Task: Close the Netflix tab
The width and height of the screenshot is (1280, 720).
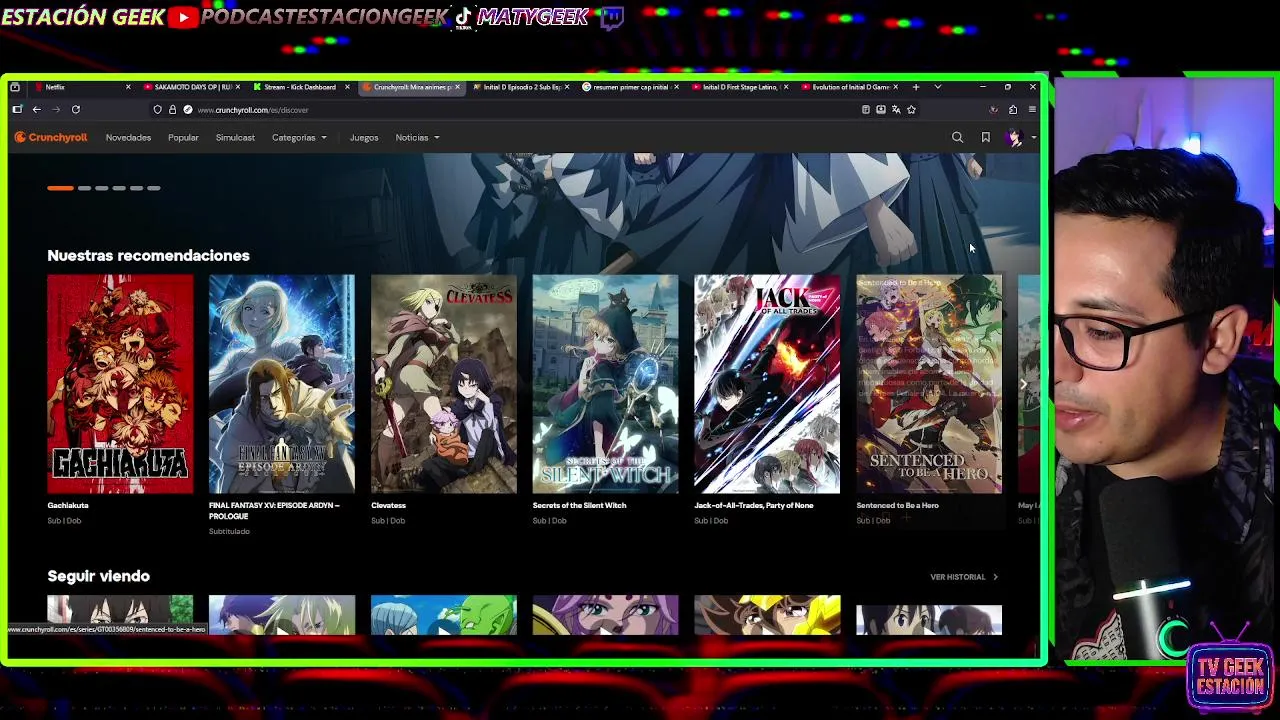Action: (128, 87)
